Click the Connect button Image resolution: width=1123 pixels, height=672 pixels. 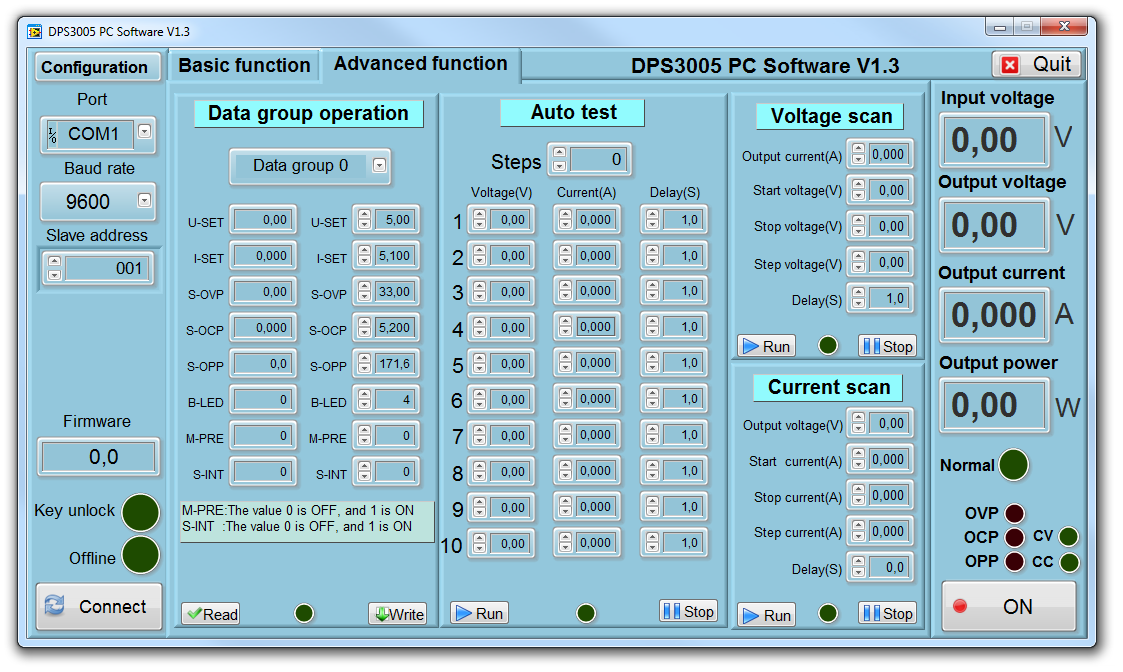pyautogui.click(x=99, y=606)
